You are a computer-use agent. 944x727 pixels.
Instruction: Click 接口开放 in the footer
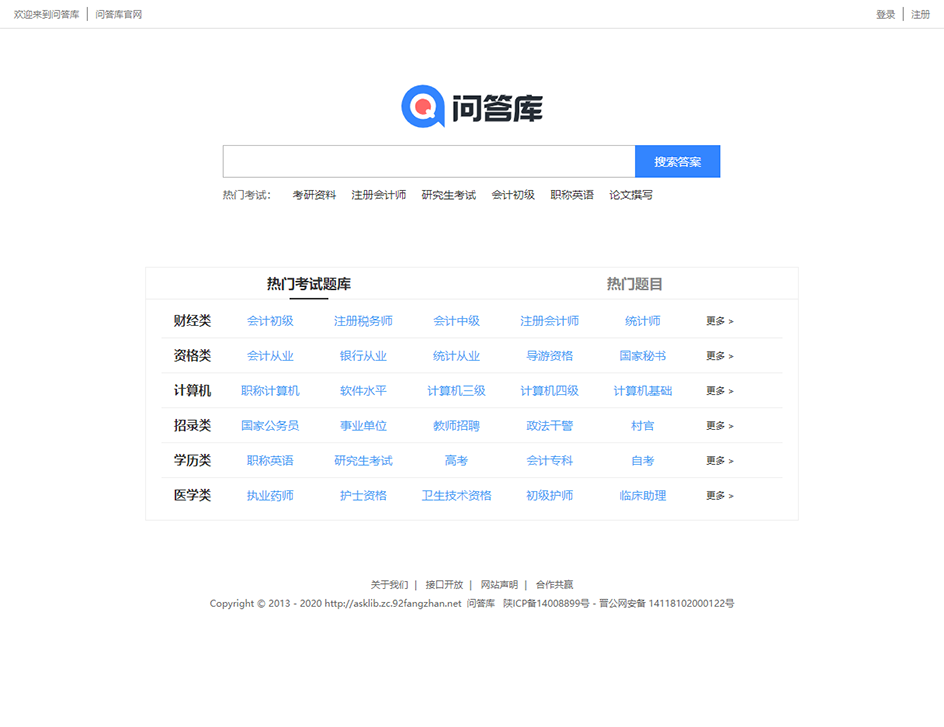click(x=445, y=584)
